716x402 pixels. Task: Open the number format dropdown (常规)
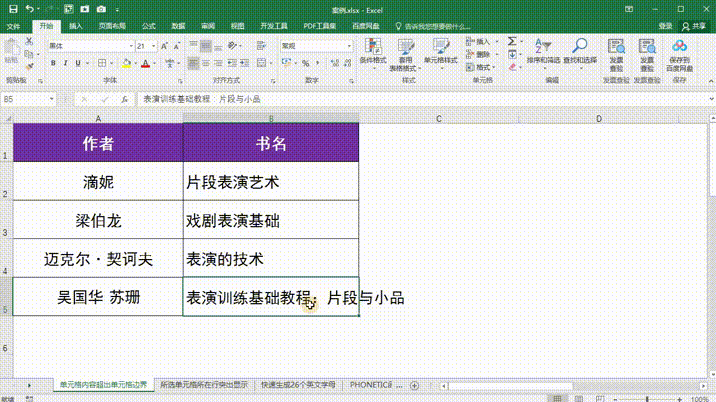click(x=349, y=46)
